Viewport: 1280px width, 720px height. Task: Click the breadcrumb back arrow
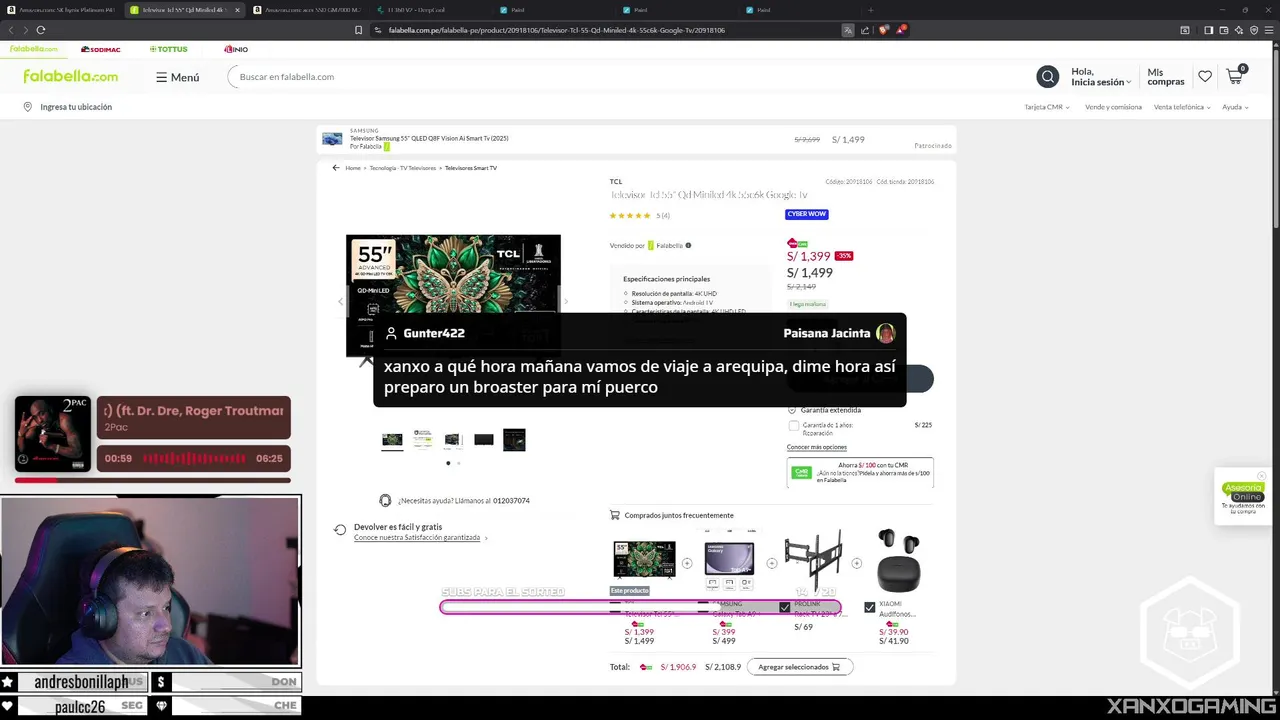click(x=336, y=168)
